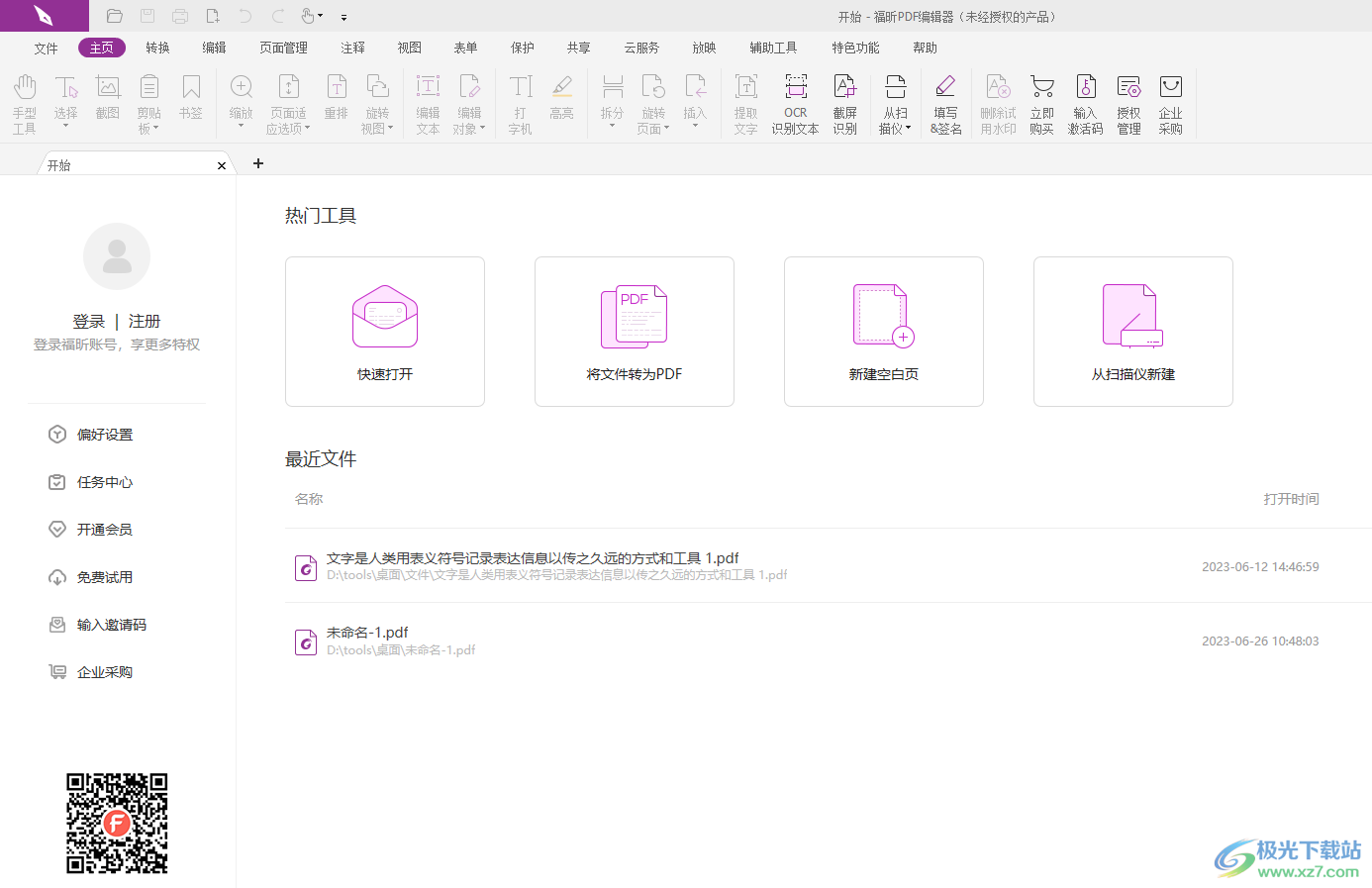Viewport: 1372px width, 888px height.
Task: Open the Cloud Services (云服务) tab
Action: (x=641, y=48)
